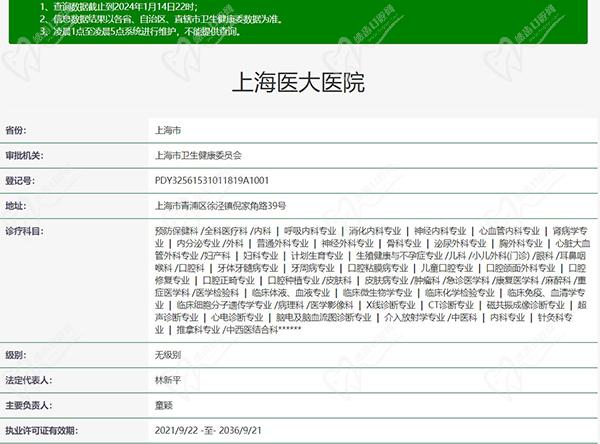Click the 登记号 row label

[x=20, y=181]
